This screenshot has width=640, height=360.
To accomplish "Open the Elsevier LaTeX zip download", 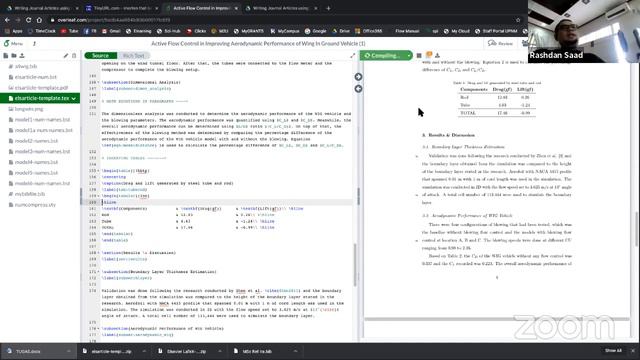I will coord(187,351).
